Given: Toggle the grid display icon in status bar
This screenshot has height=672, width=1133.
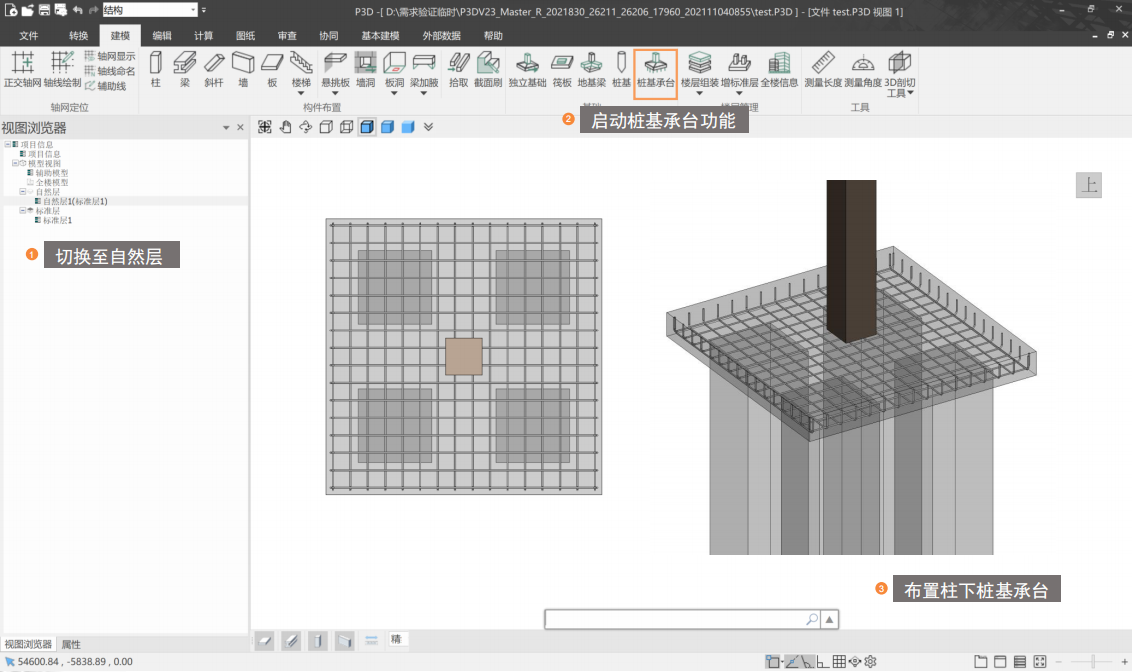Looking at the screenshot, I should pos(838,662).
